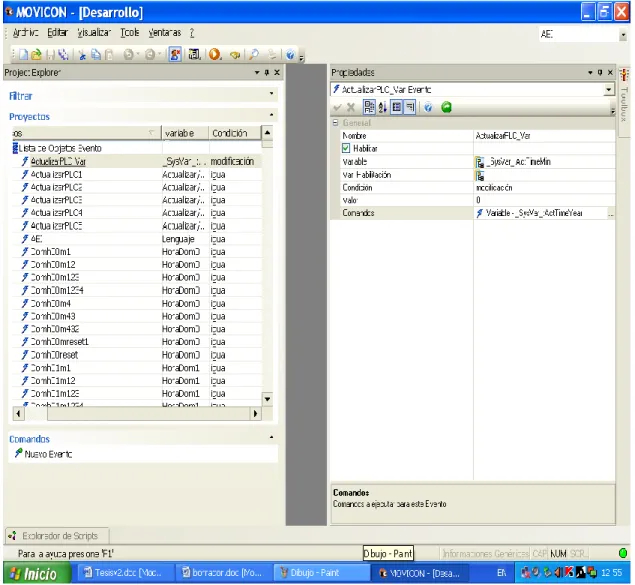The image size is (635, 585).
Task: Click the variable browse icon beside _SysVar_ActTimeMin
Action: coord(480,162)
